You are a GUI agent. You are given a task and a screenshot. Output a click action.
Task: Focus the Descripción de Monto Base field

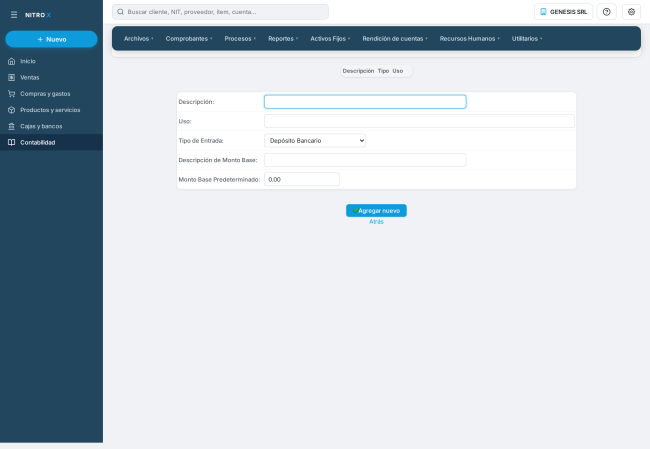(x=365, y=160)
